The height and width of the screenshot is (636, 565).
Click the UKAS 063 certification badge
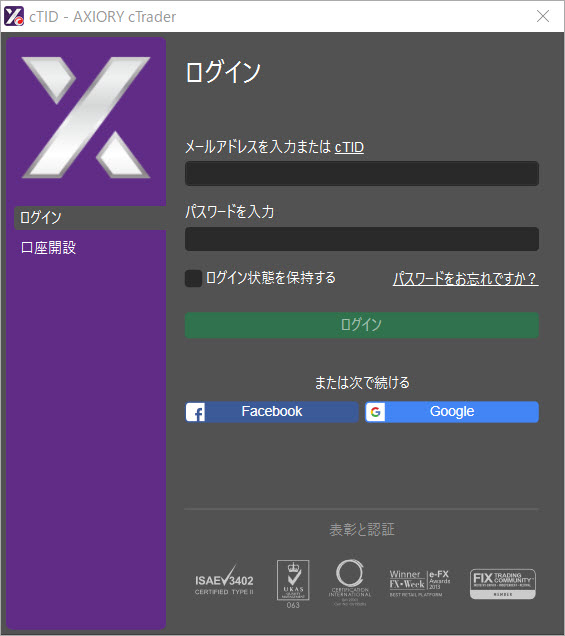293,584
